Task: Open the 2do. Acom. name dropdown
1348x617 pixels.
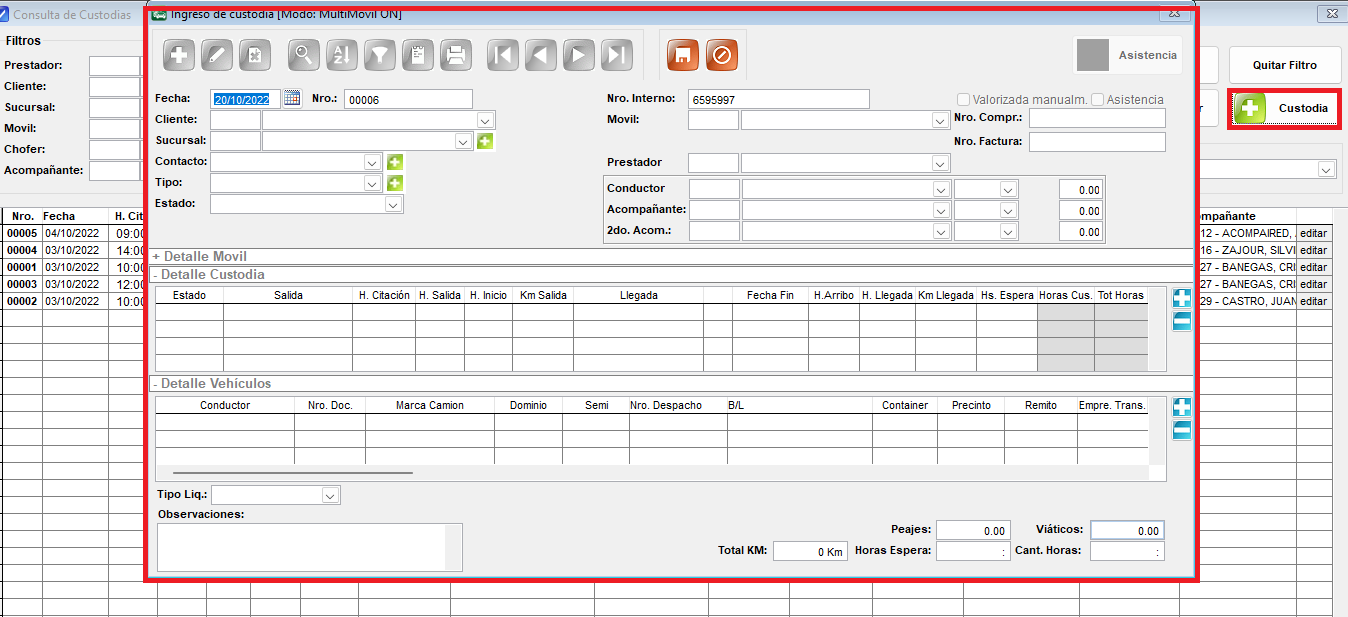Action: (x=941, y=231)
